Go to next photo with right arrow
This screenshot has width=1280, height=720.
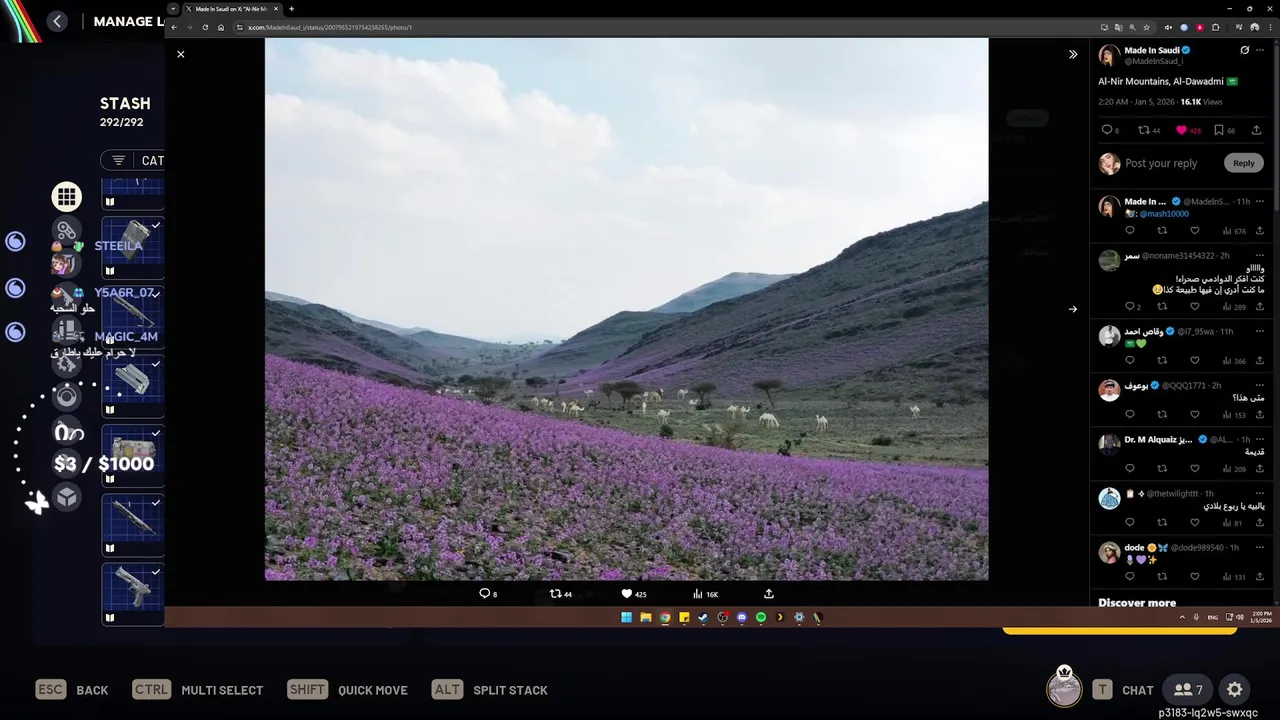1073,309
